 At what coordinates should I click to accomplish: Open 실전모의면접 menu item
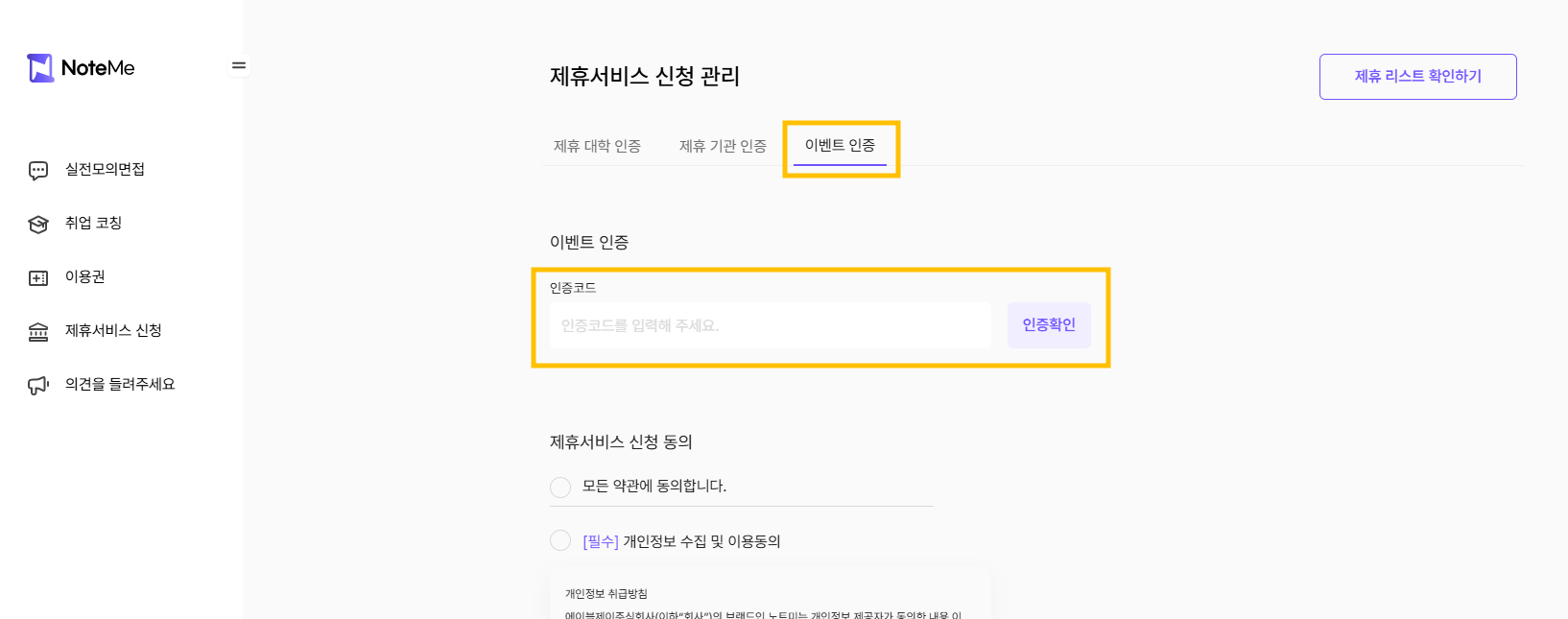pyautogui.click(x=105, y=170)
